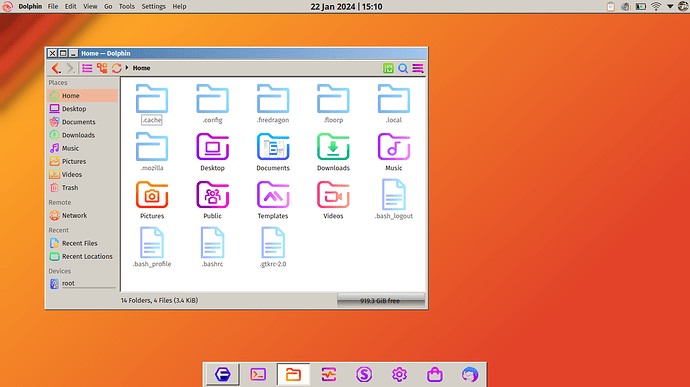This screenshot has width=690, height=387.
Task: Open the terminal icon in dock
Action: (x=258, y=375)
